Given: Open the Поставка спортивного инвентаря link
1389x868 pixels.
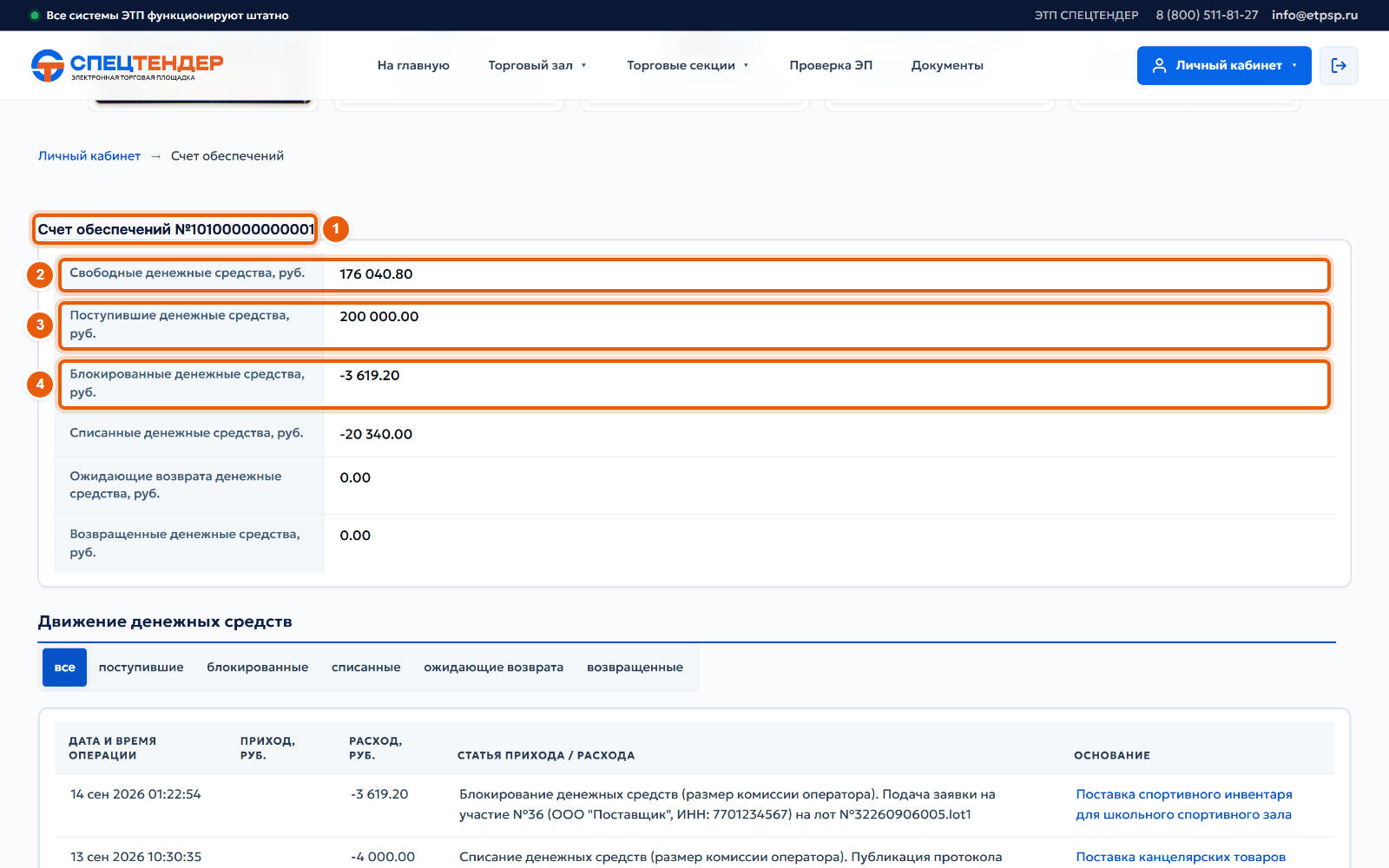Looking at the screenshot, I should (1184, 805).
